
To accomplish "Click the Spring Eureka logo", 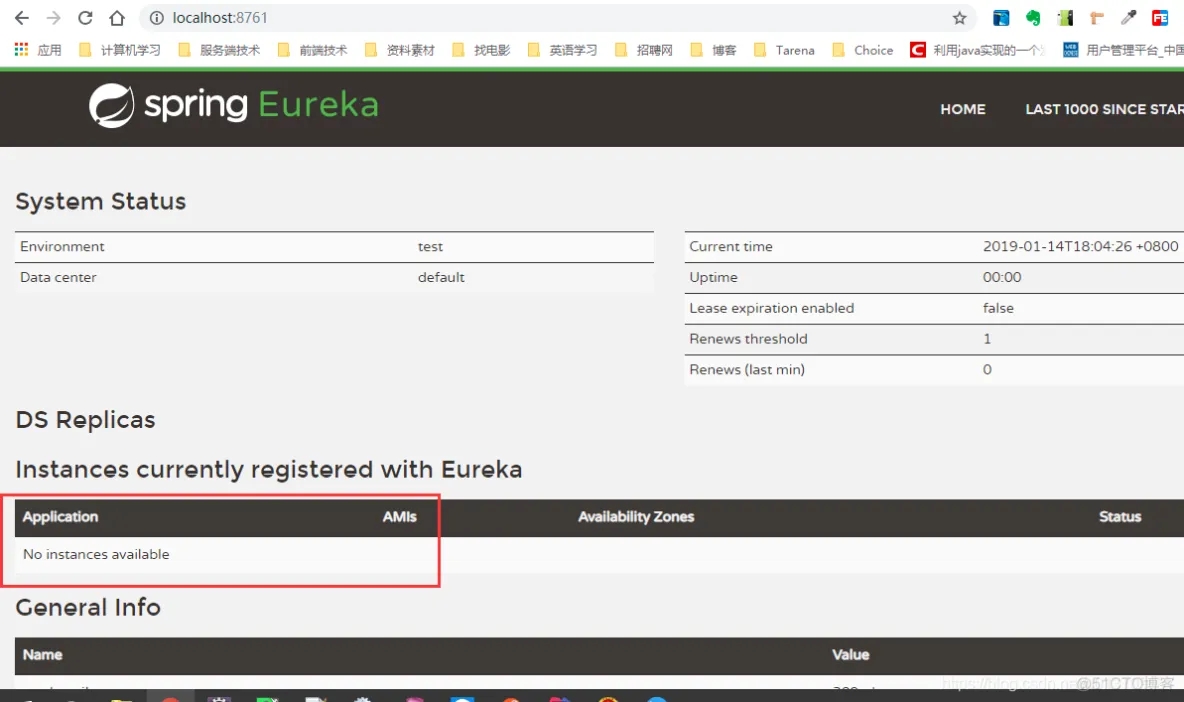I will [x=233, y=105].
